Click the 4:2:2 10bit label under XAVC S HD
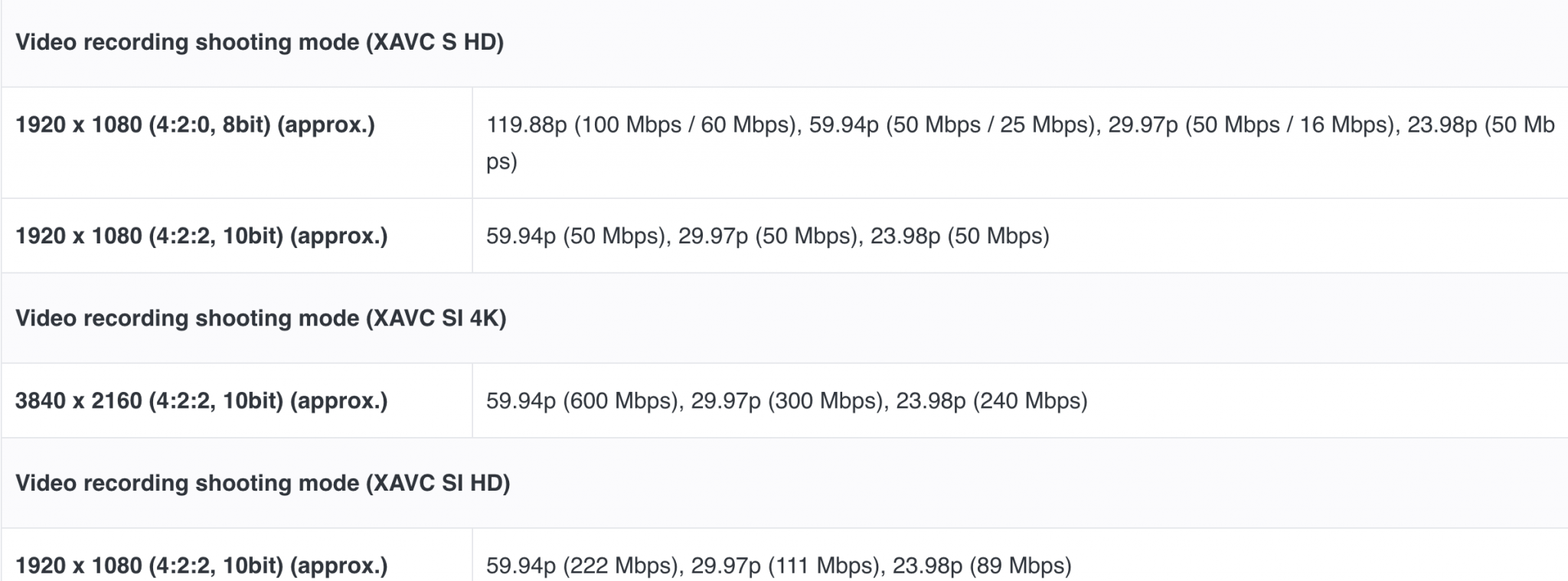The height and width of the screenshot is (581, 1568). click(x=201, y=236)
